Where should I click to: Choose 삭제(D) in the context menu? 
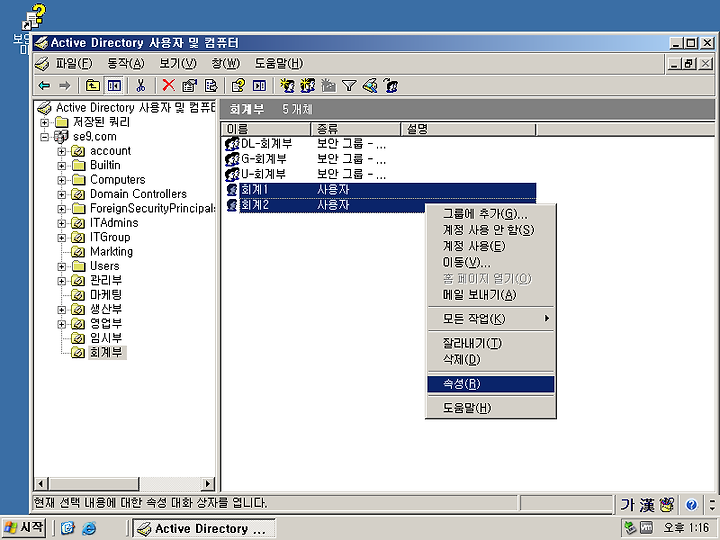pyautogui.click(x=490, y=360)
